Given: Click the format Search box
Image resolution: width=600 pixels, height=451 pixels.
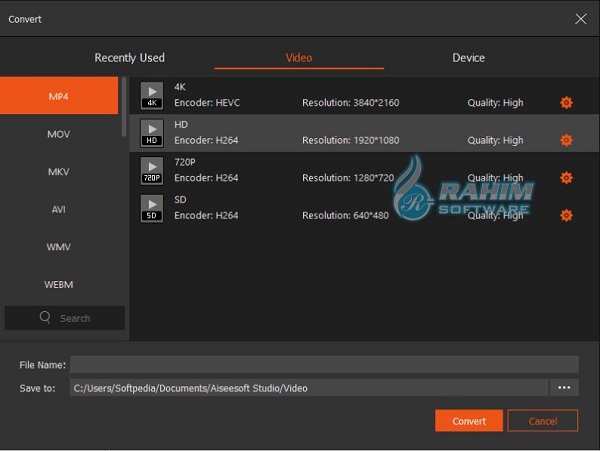Looking at the screenshot, I should [65, 318].
